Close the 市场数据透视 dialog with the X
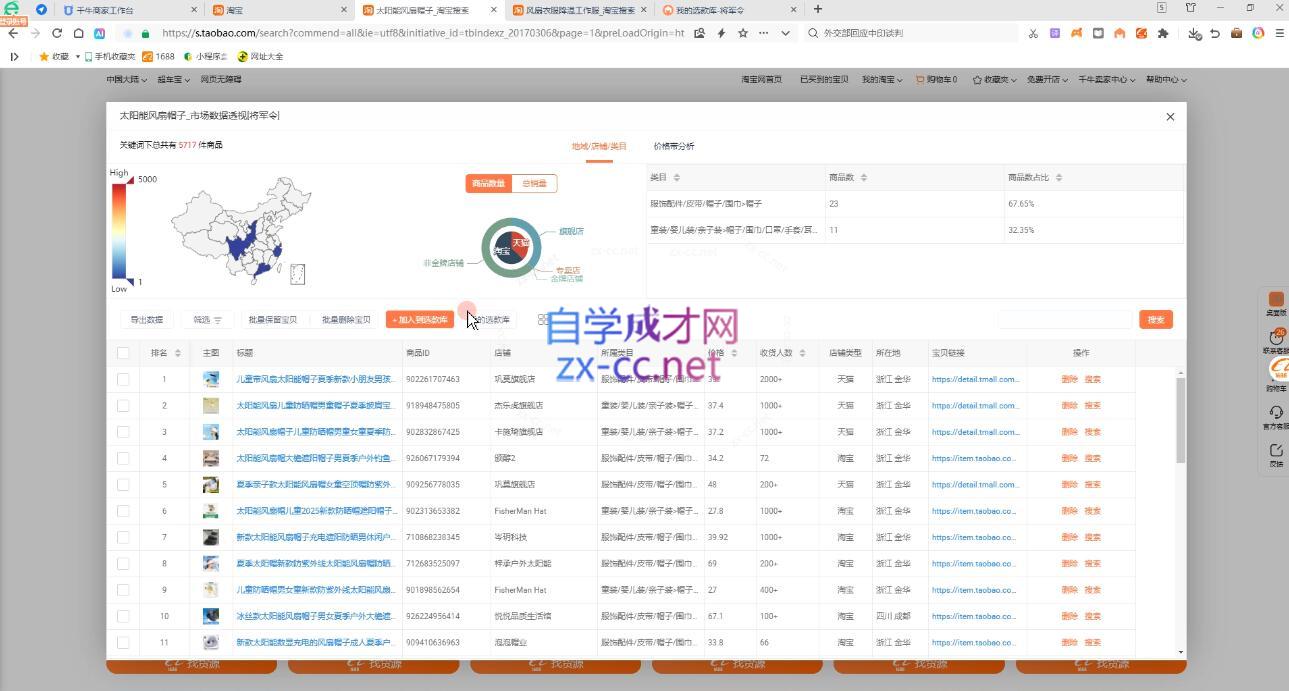The height and width of the screenshot is (691, 1289). click(1170, 117)
